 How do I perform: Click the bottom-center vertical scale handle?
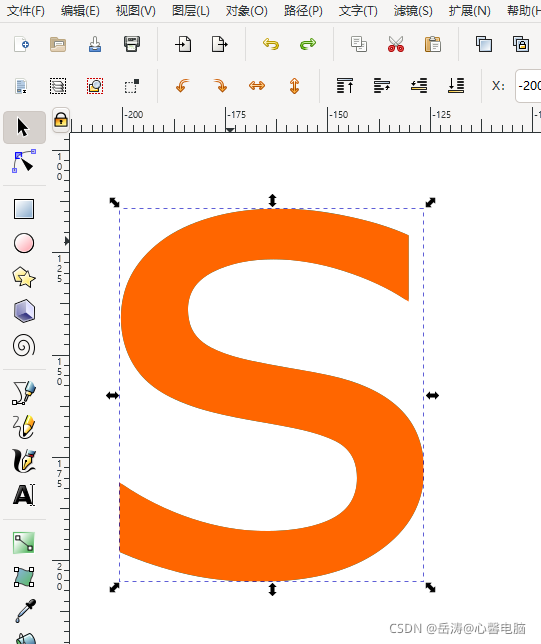272,589
